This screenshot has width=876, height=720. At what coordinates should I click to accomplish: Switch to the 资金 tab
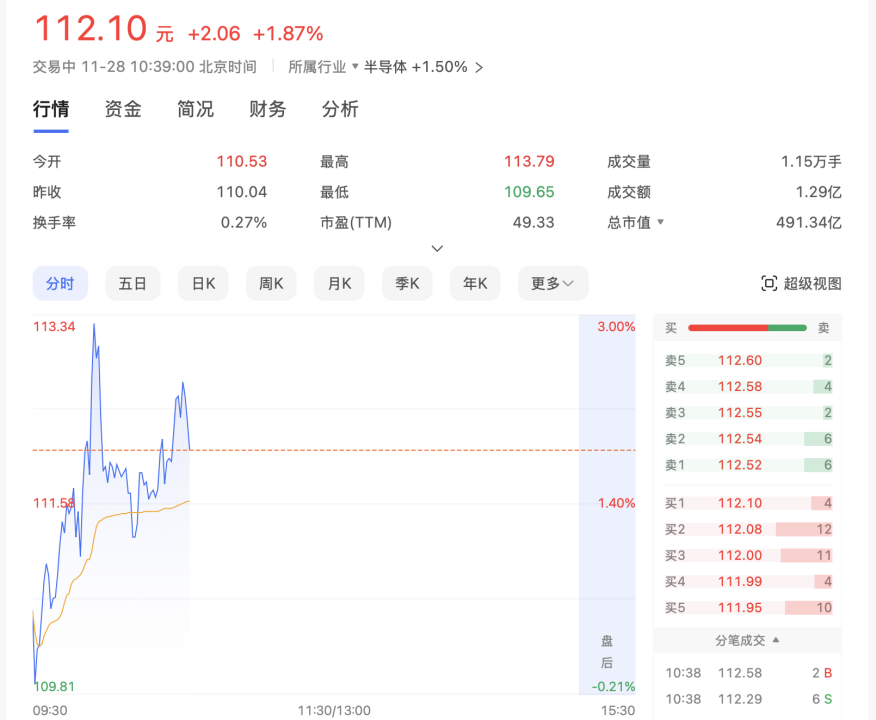pos(123,110)
